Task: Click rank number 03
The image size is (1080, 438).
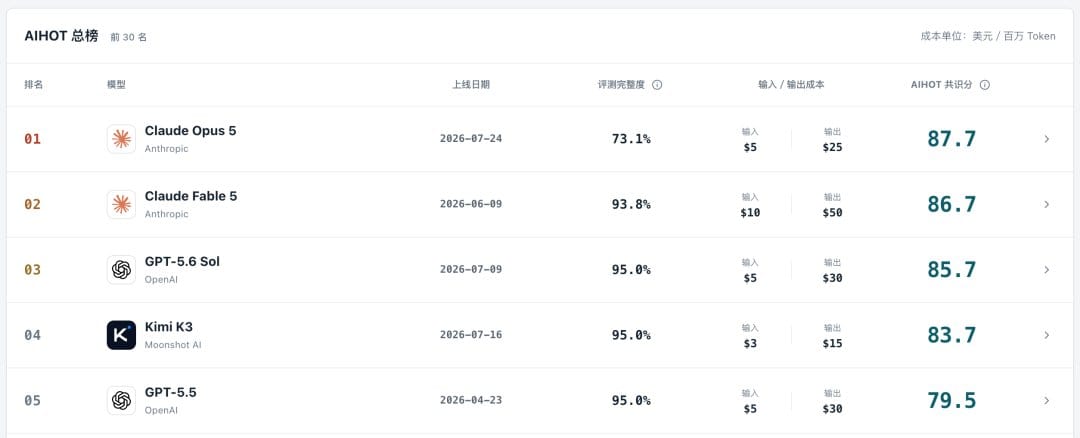Action: 32,270
